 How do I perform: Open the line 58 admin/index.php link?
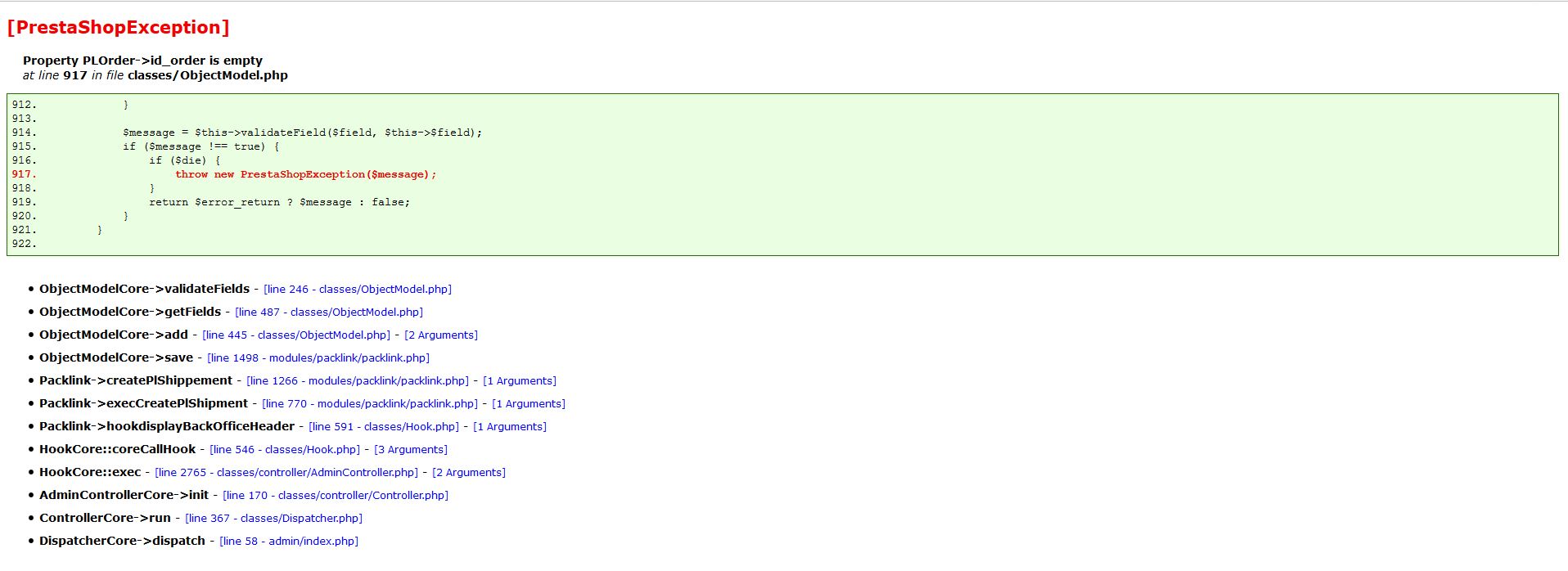[x=289, y=541]
